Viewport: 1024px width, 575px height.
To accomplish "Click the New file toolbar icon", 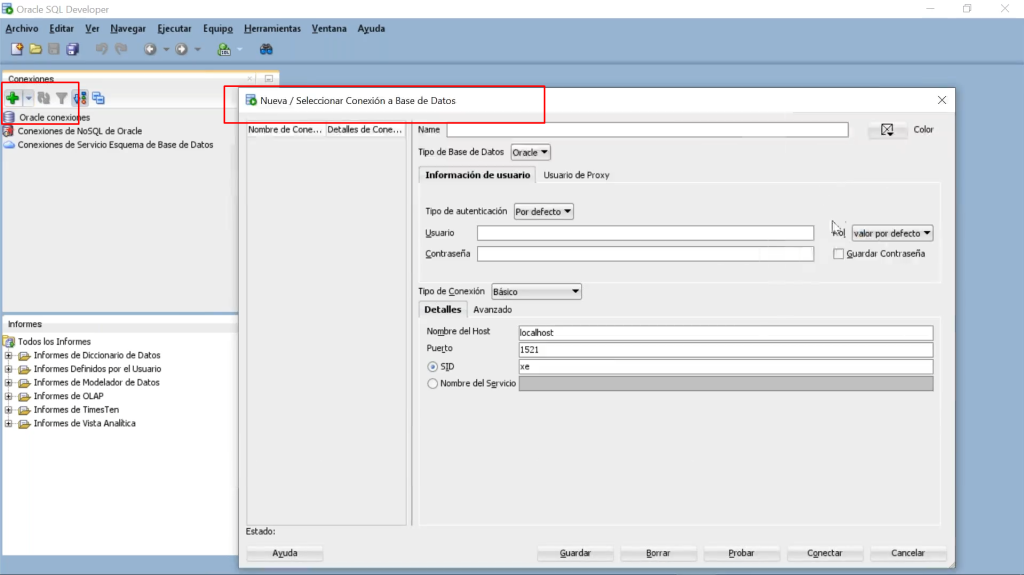I will coord(17,49).
